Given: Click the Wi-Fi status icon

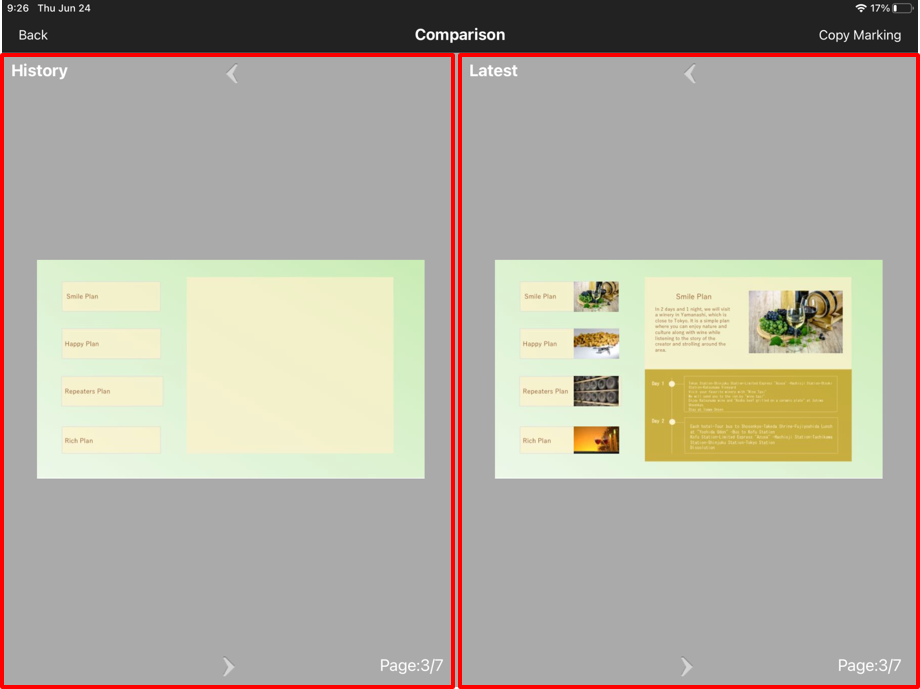Looking at the screenshot, I should (860, 8).
